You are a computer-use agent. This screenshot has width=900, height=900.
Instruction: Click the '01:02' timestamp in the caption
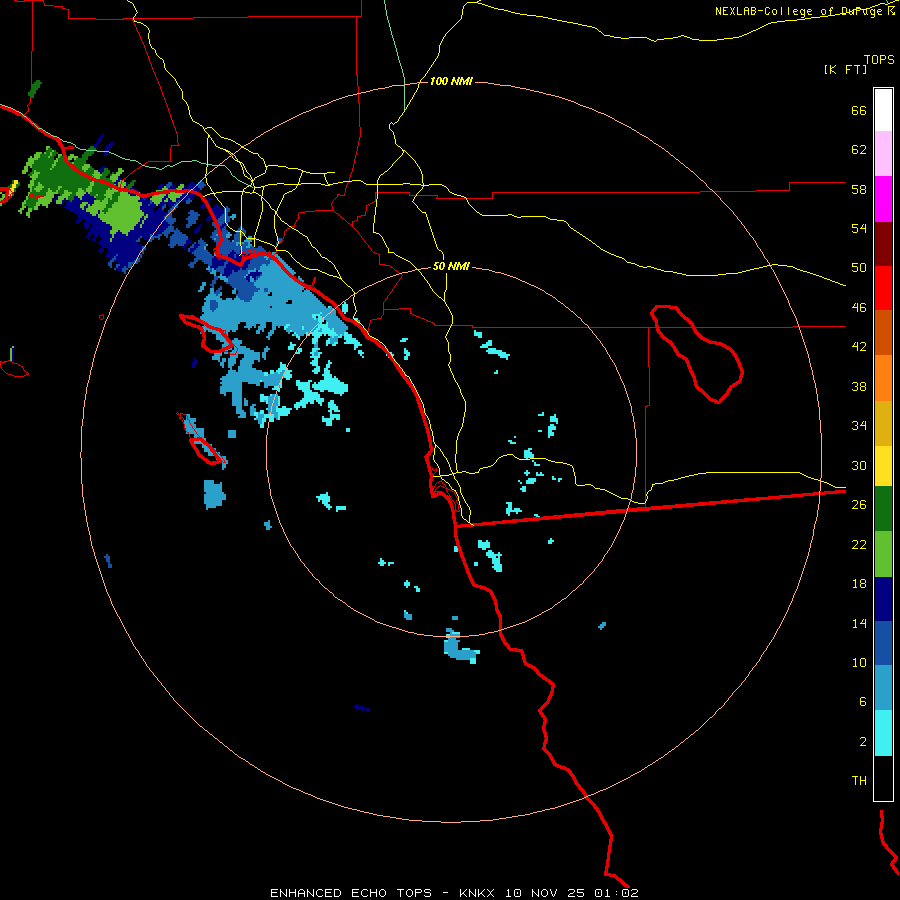(x=616, y=893)
